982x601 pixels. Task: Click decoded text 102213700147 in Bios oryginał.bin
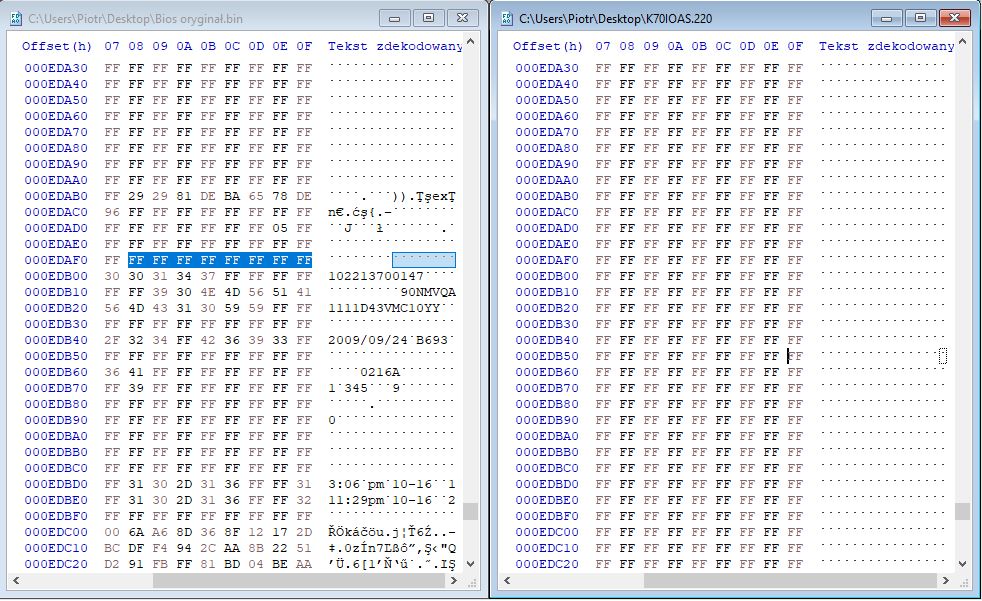coord(376,276)
